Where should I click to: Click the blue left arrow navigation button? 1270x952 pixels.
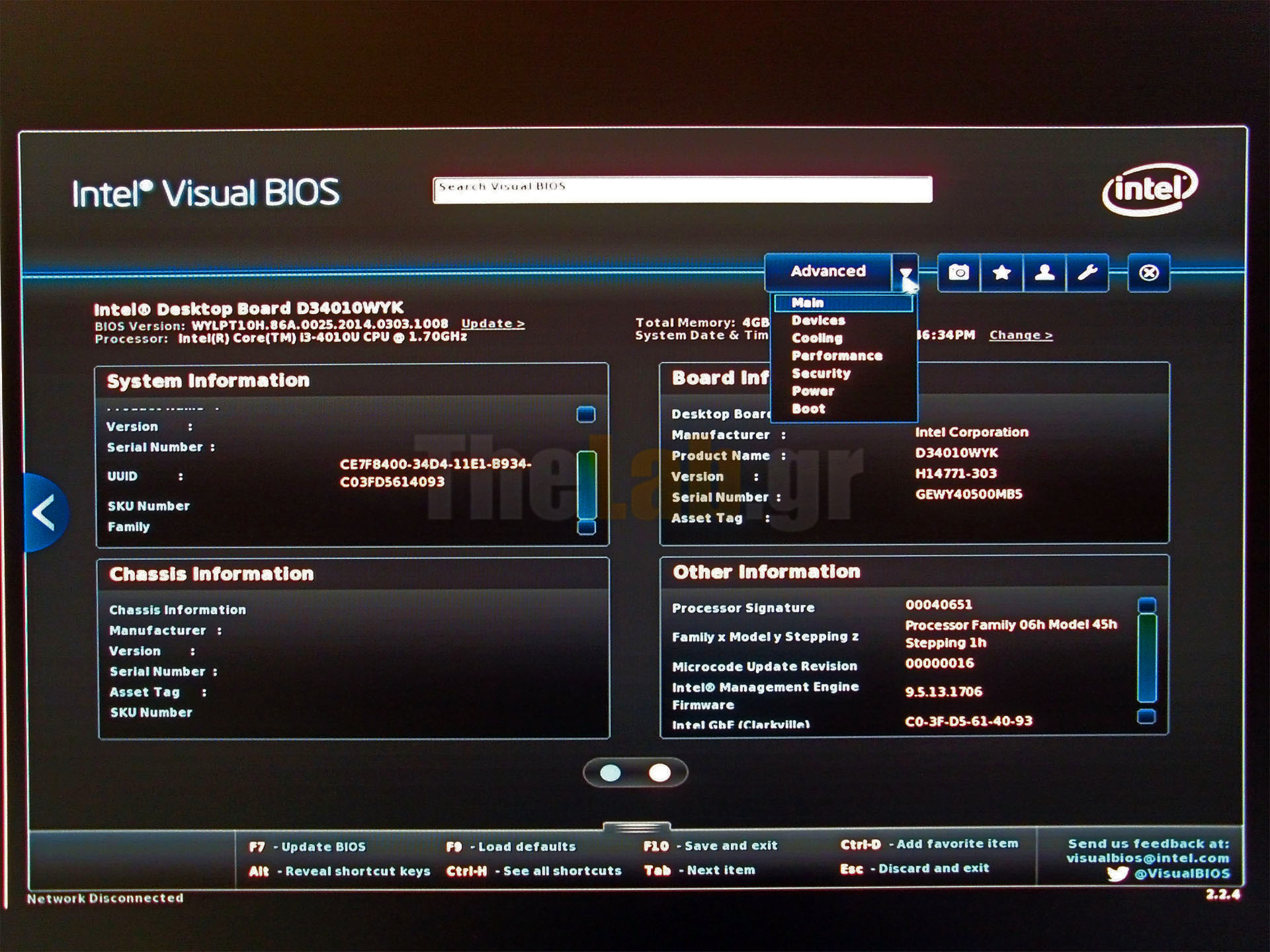[x=44, y=513]
